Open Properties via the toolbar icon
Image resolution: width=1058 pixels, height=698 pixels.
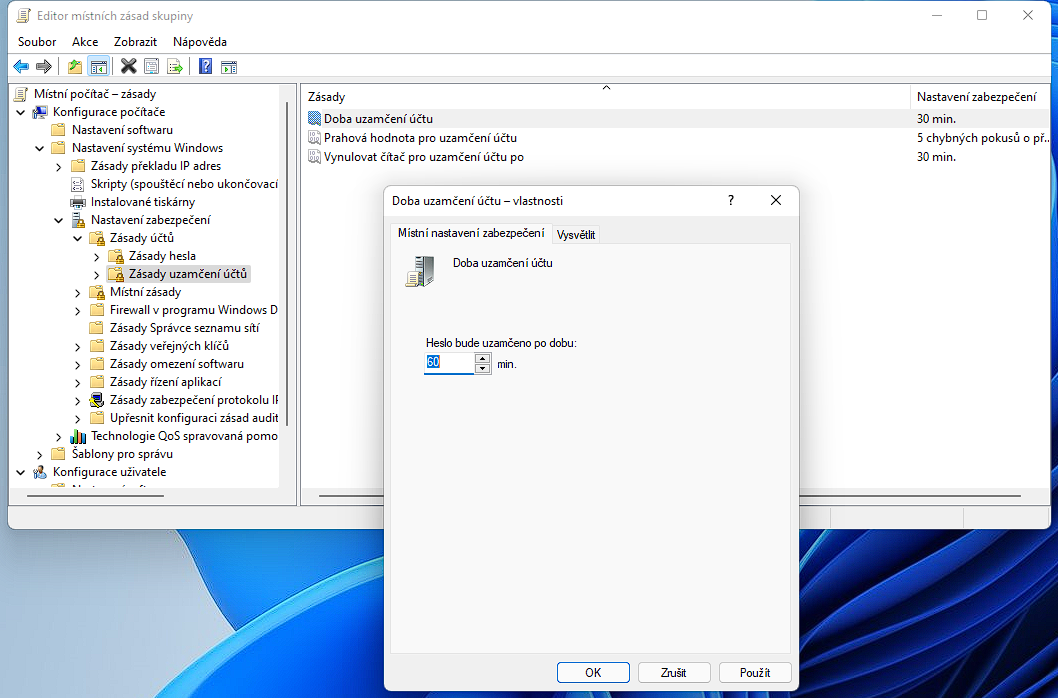tap(151, 67)
